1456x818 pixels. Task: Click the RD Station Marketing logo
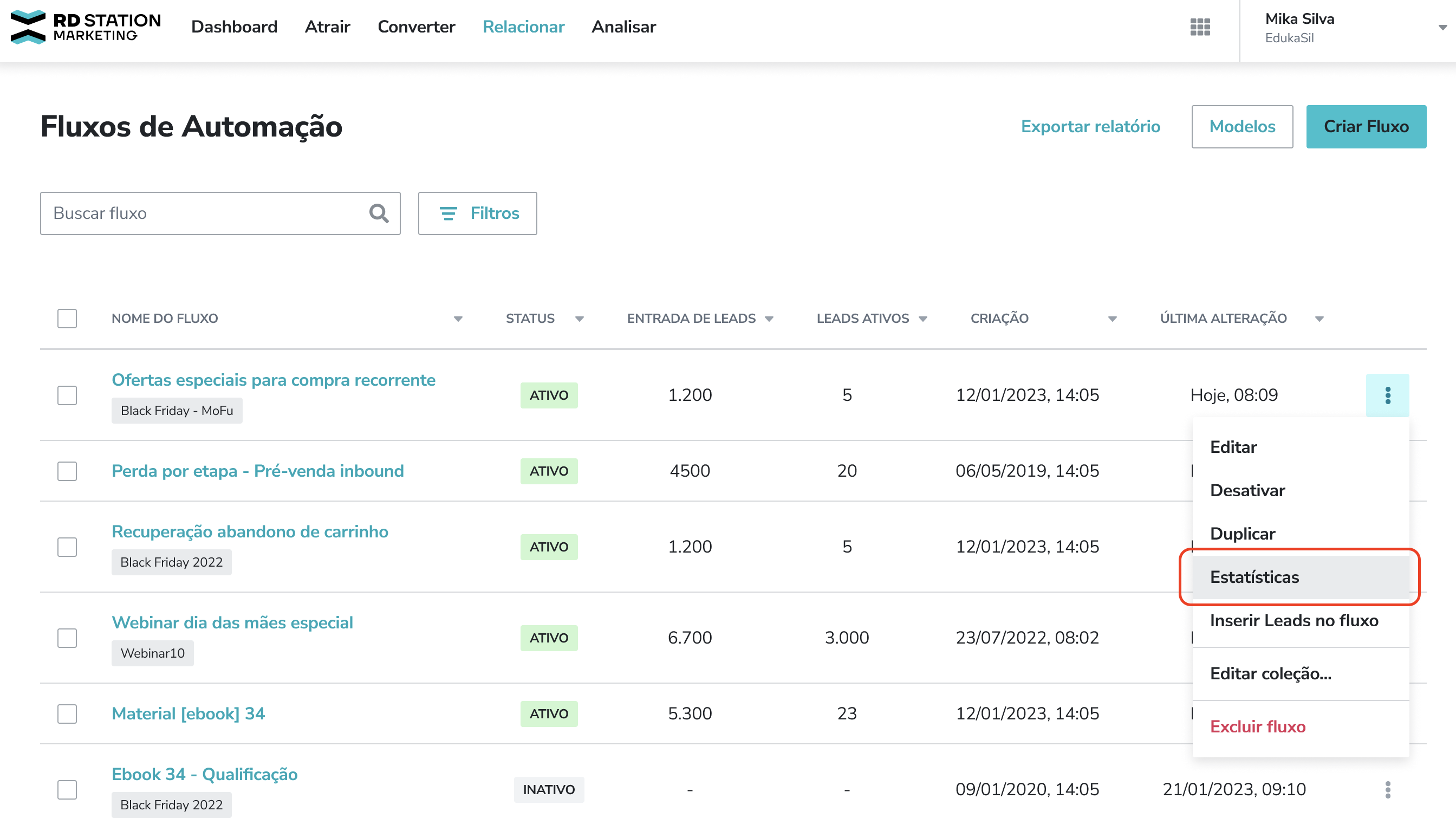click(86, 27)
